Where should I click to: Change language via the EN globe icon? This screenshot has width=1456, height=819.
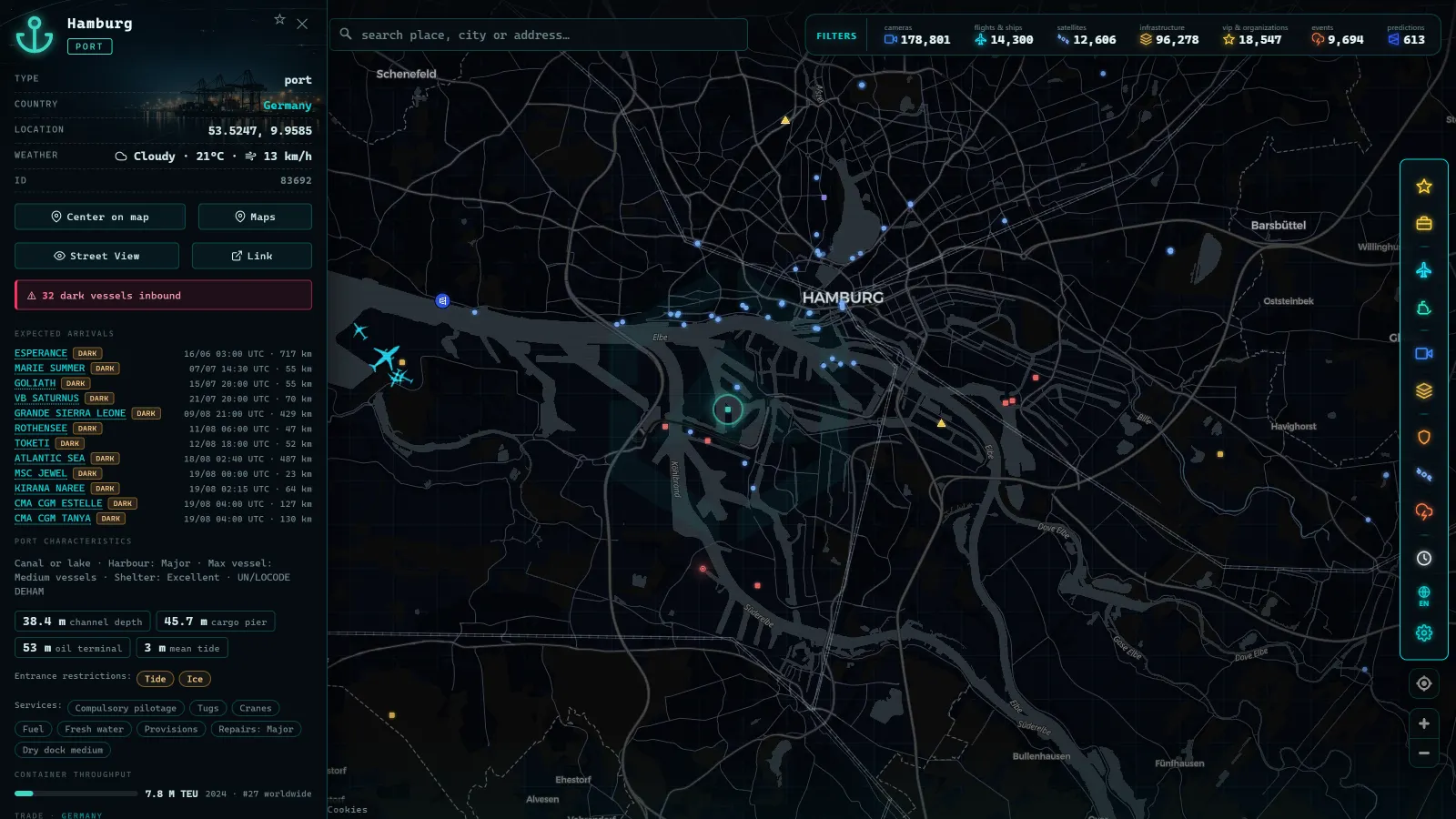[1424, 596]
